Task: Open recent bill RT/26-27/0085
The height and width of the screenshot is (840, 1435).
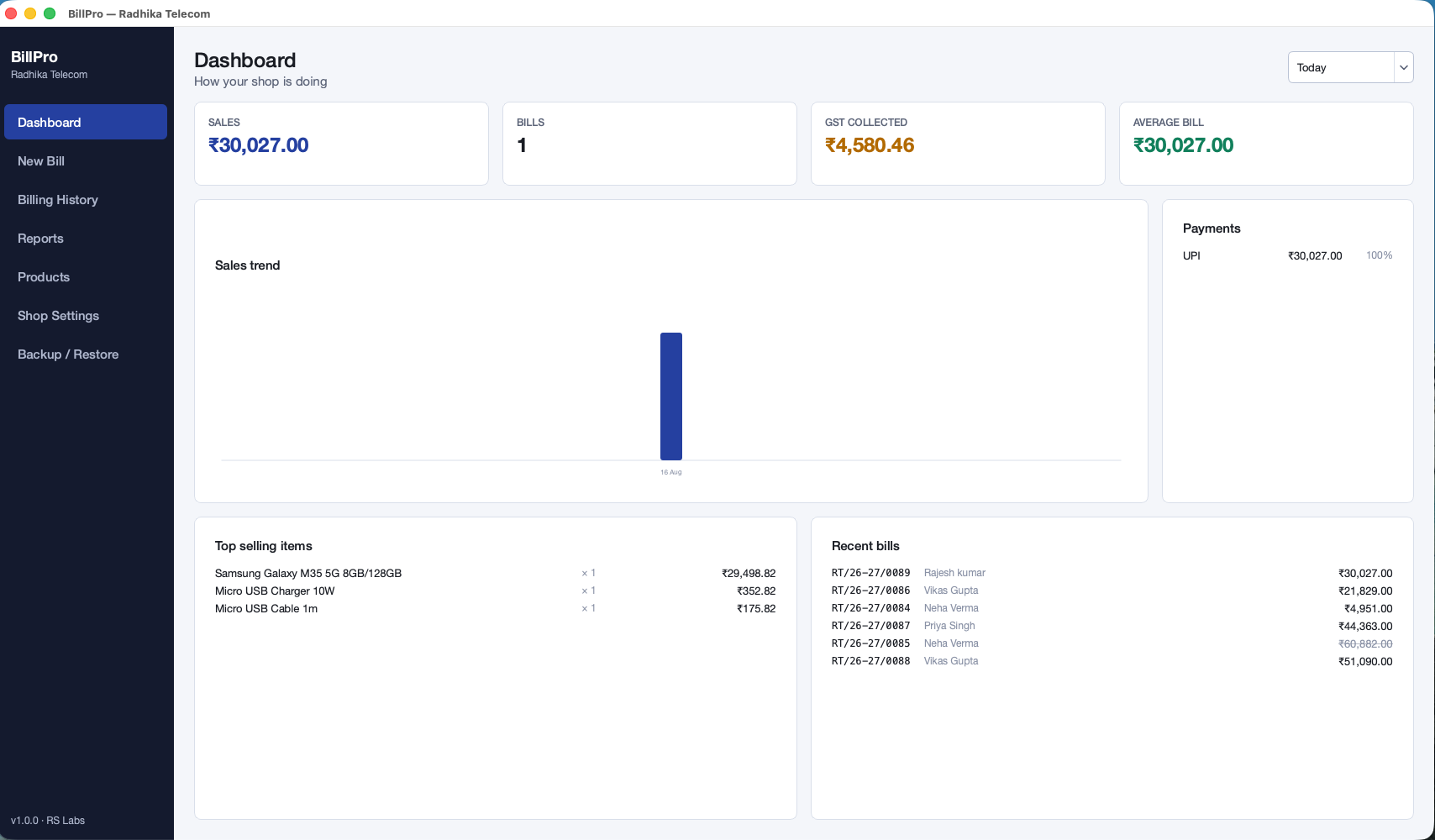Action: pyautogui.click(x=870, y=643)
